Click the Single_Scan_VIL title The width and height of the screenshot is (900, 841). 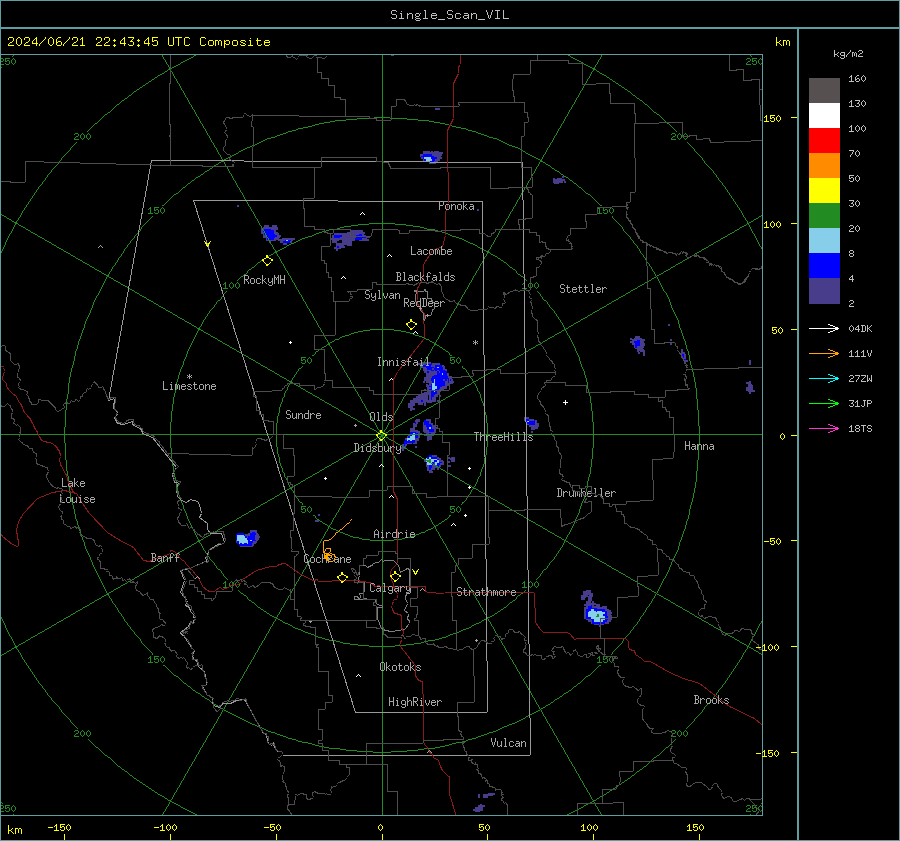[449, 15]
